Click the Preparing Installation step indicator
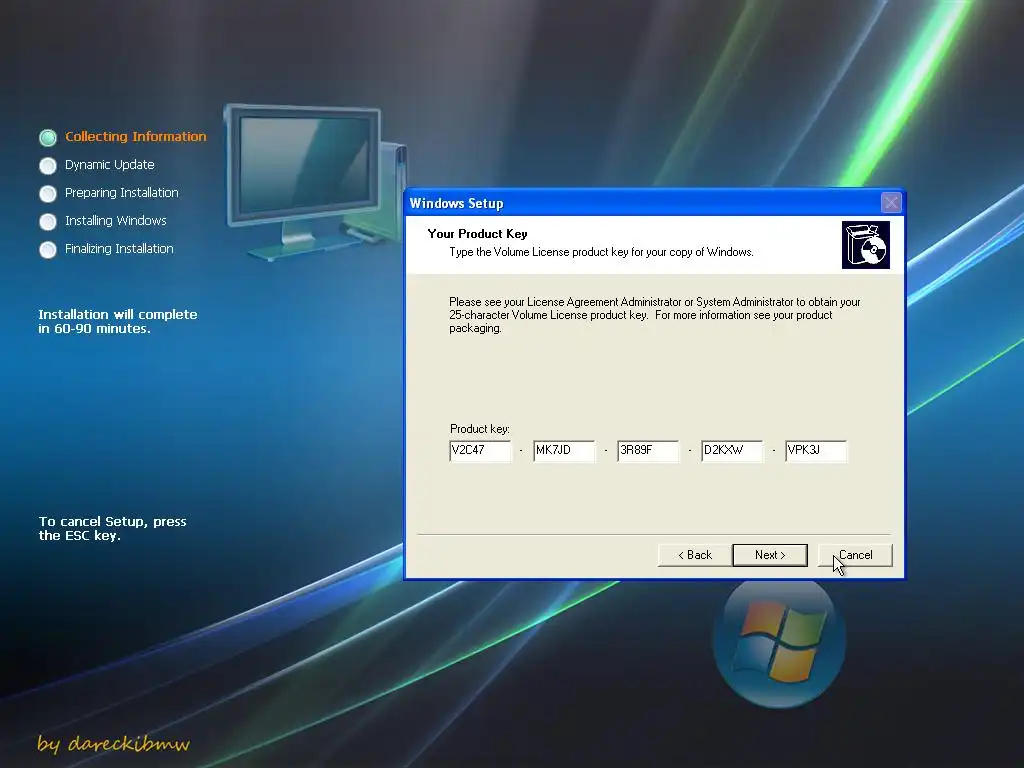 [x=48, y=193]
